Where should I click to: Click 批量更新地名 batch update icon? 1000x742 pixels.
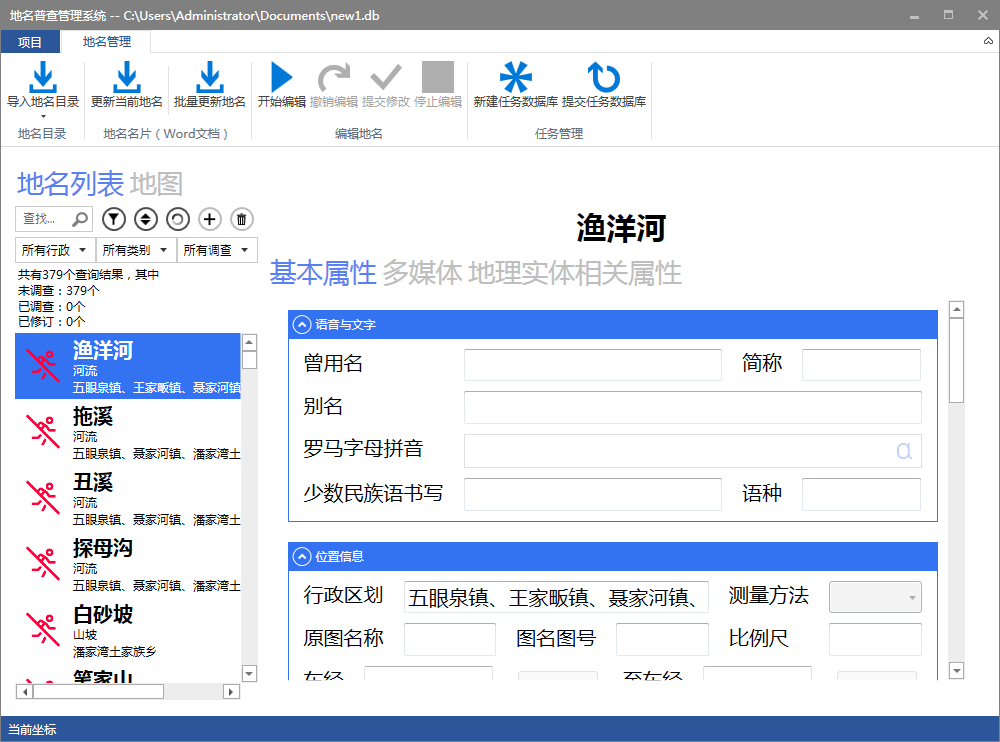(x=210, y=78)
